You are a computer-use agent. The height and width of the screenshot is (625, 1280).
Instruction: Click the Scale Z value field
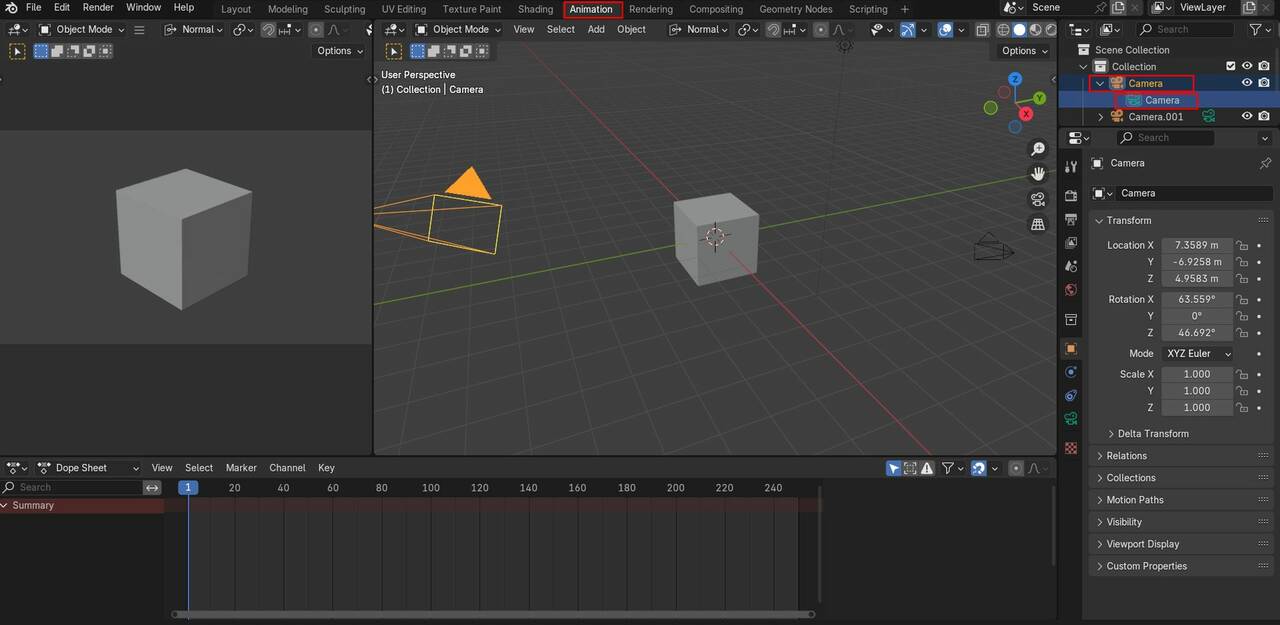1197,408
